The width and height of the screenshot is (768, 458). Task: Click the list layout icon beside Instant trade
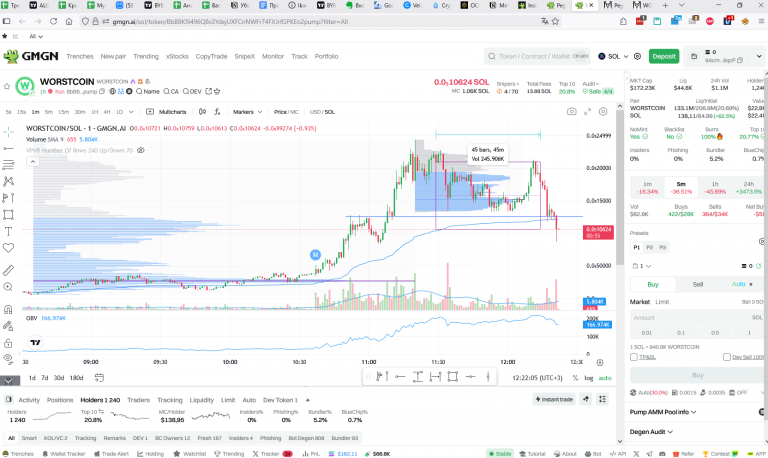[602, 399]
